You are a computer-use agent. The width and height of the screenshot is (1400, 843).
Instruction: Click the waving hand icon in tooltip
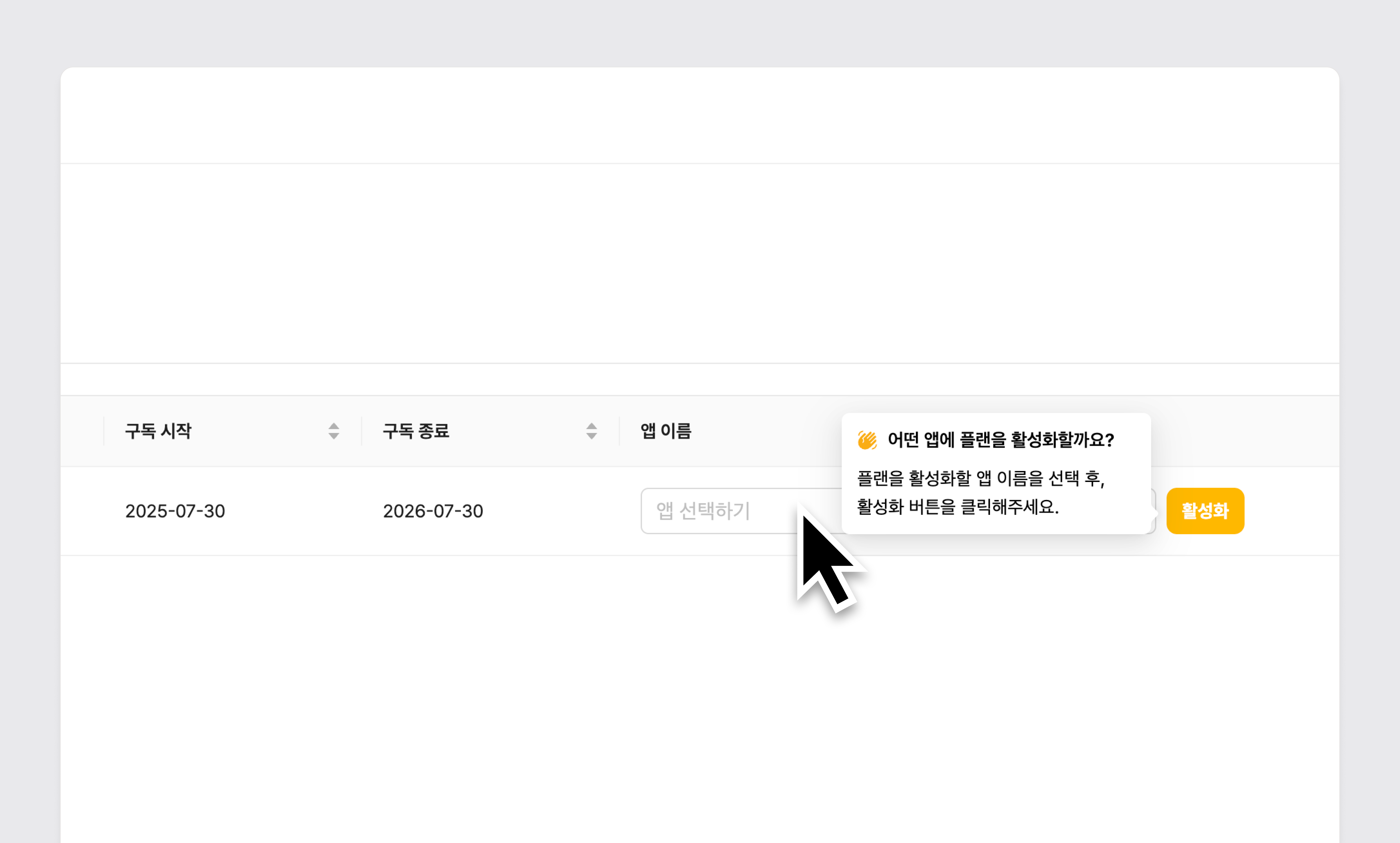[867, 440]
